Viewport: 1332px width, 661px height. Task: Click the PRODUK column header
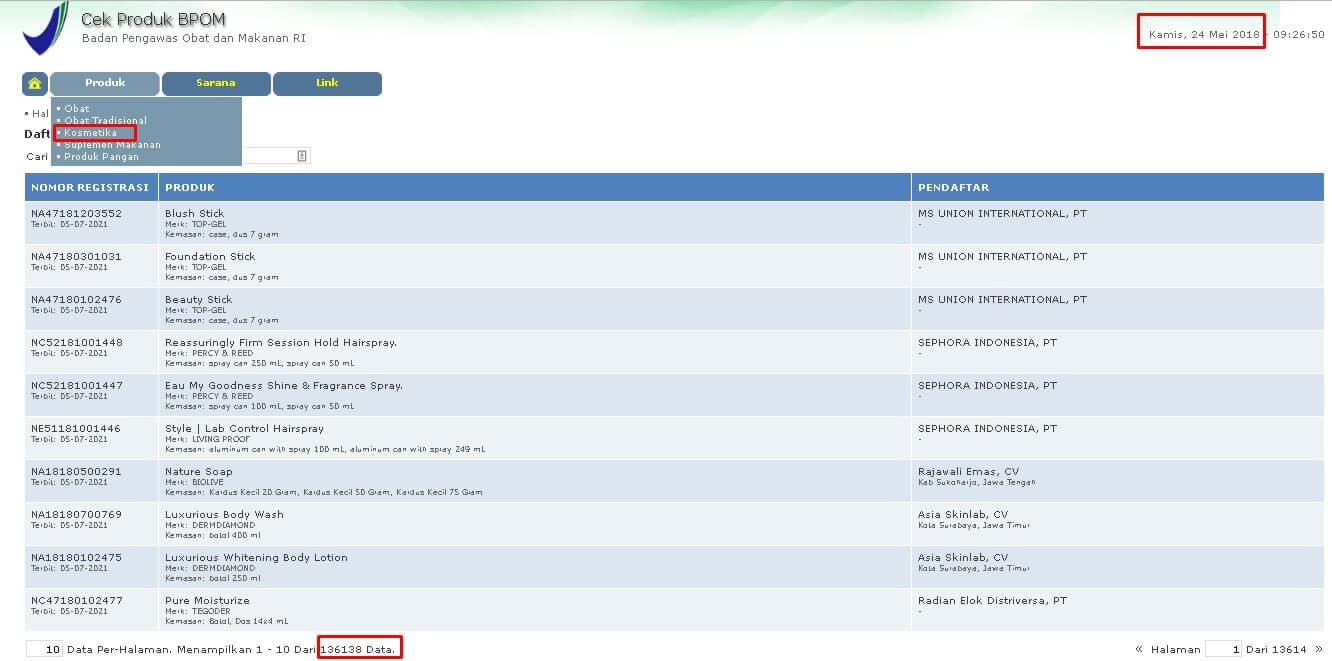190,188
